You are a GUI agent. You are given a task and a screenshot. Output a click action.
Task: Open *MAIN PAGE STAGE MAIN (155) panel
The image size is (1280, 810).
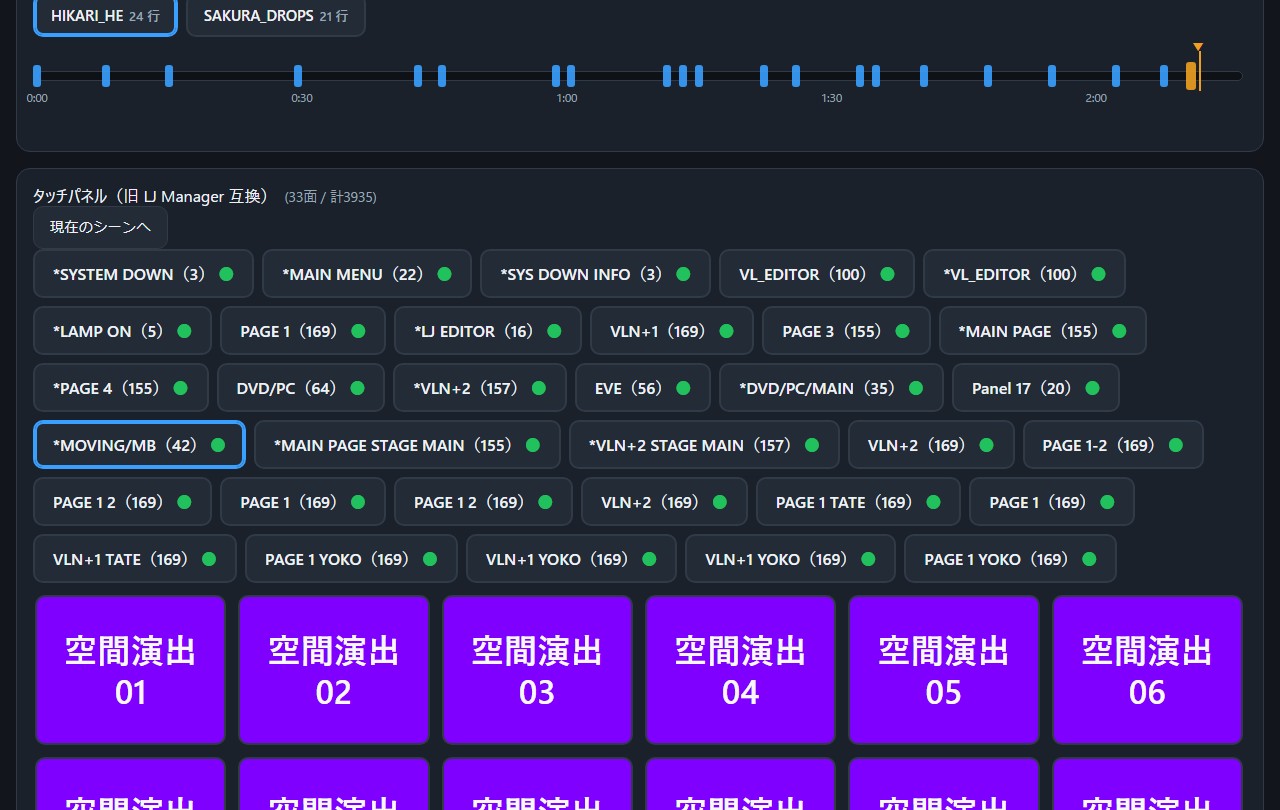[x=407, y=445]
